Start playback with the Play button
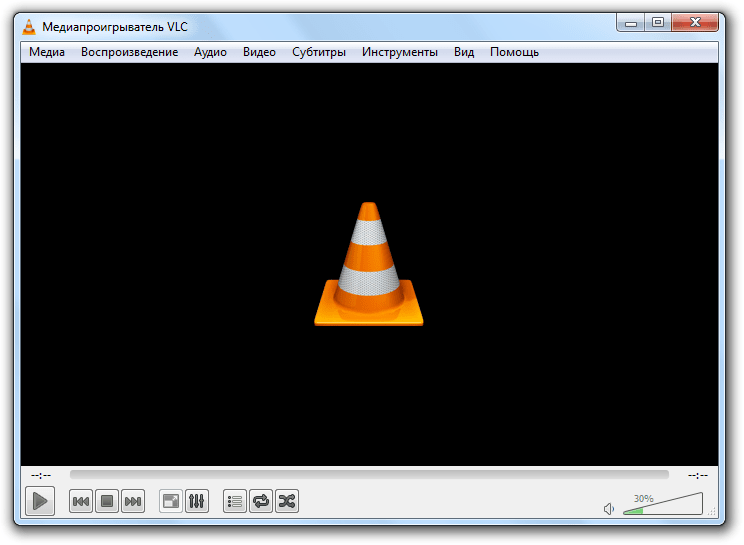 click(x=40, y=501)
